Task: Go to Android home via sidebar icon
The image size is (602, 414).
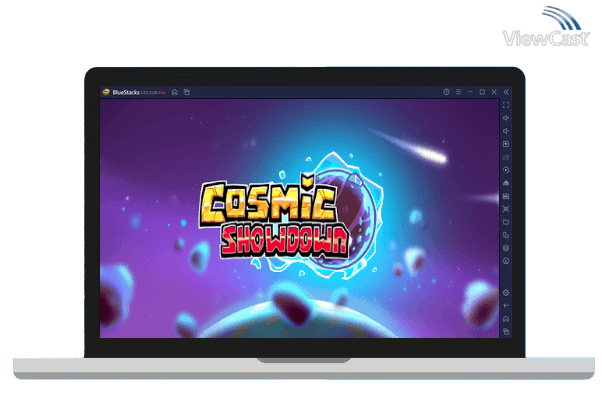Action: (x=506, y=319)
